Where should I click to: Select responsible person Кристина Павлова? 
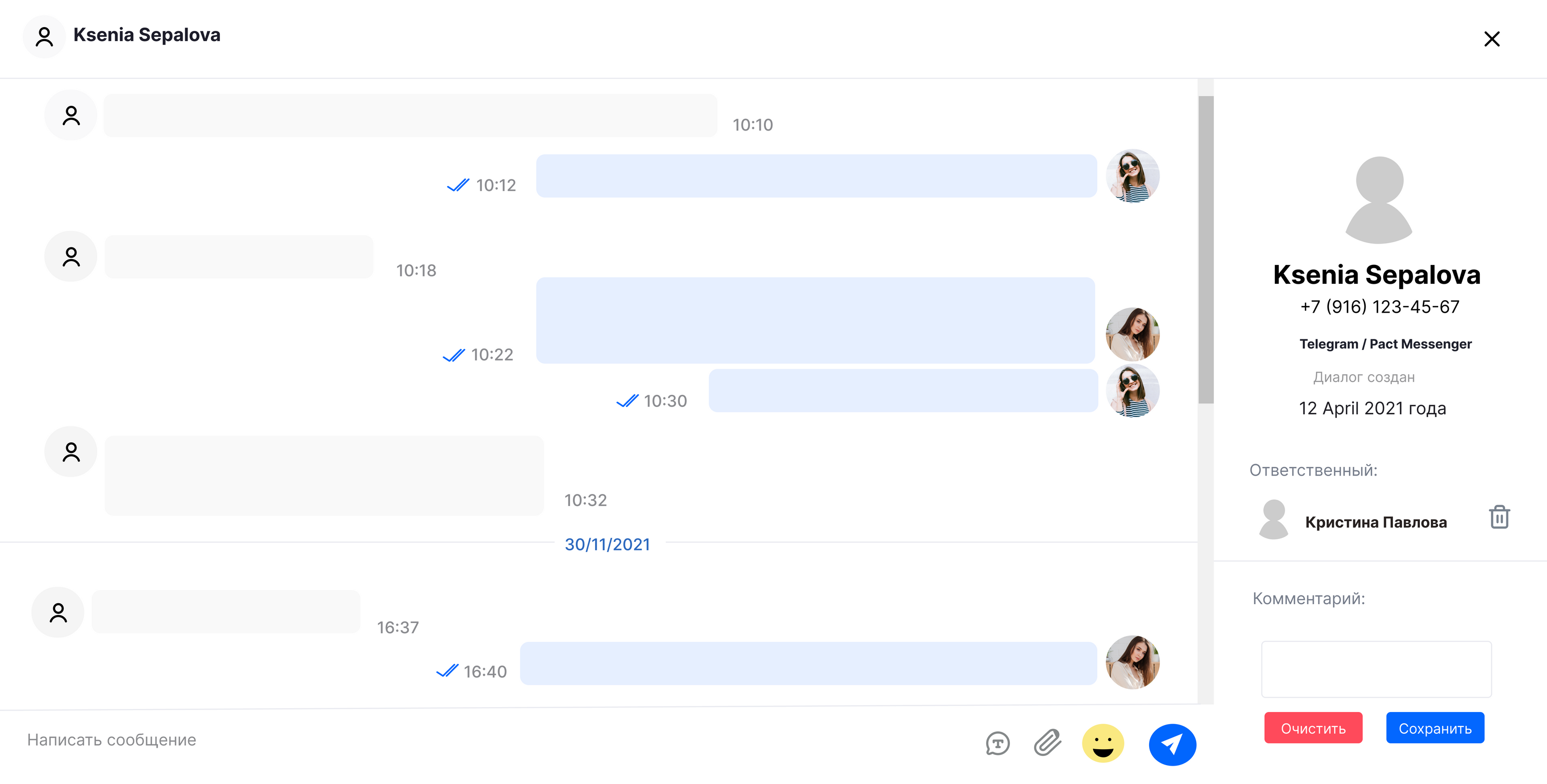point(1375,523)
